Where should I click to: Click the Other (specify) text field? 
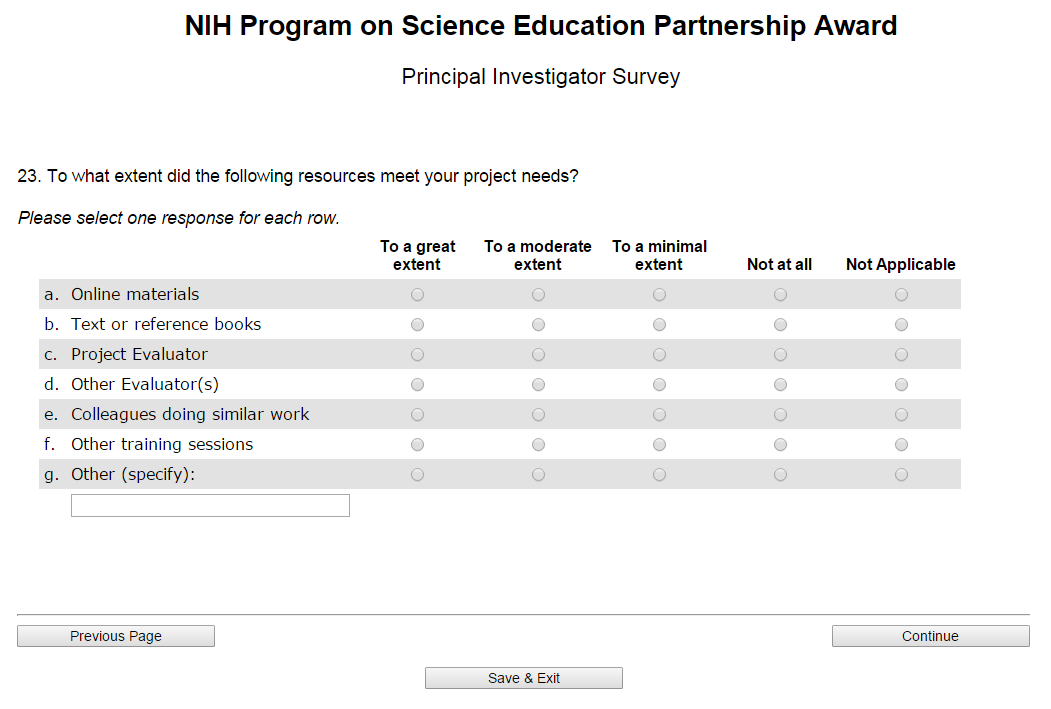[210, 506]
